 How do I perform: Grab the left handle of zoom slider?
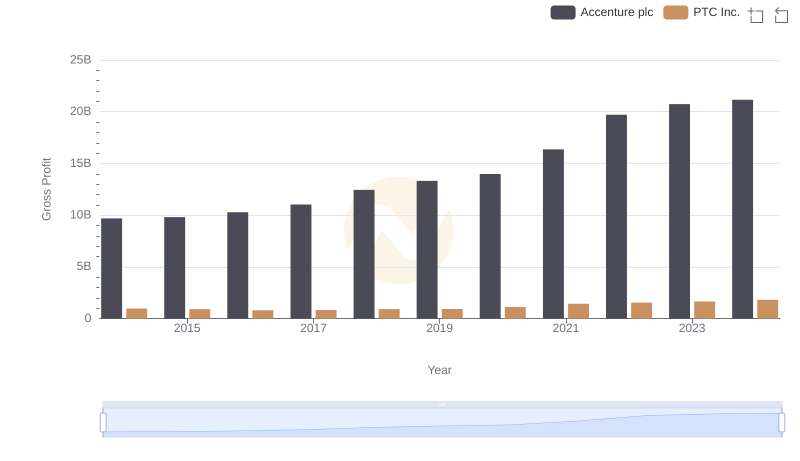click(103, 423)
